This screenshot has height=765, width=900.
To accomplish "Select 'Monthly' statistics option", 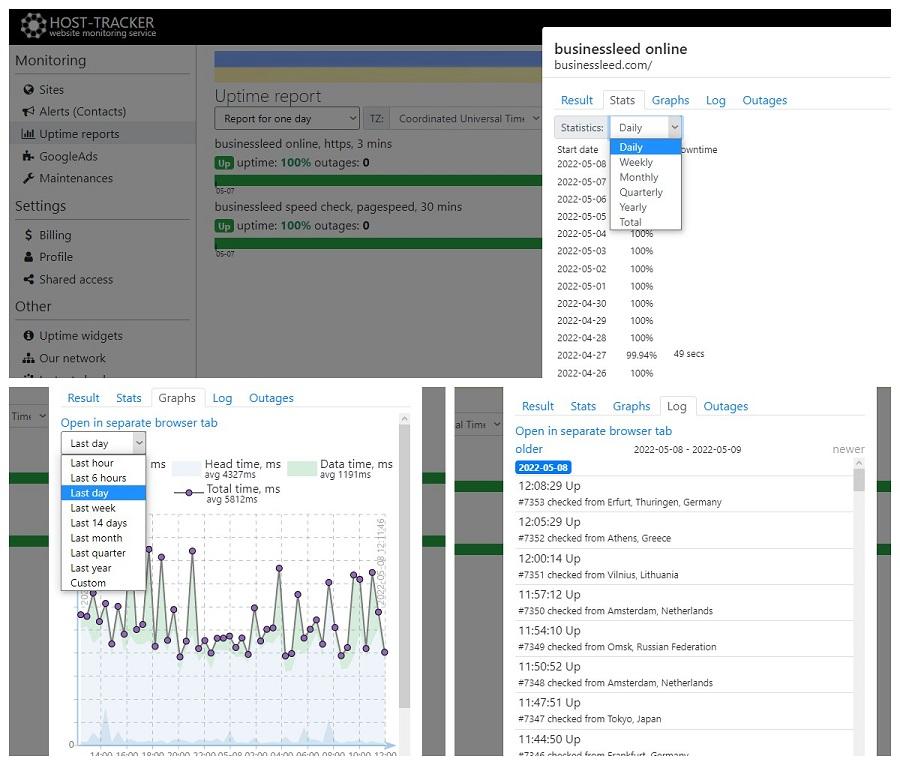I will tap(638, 177).
